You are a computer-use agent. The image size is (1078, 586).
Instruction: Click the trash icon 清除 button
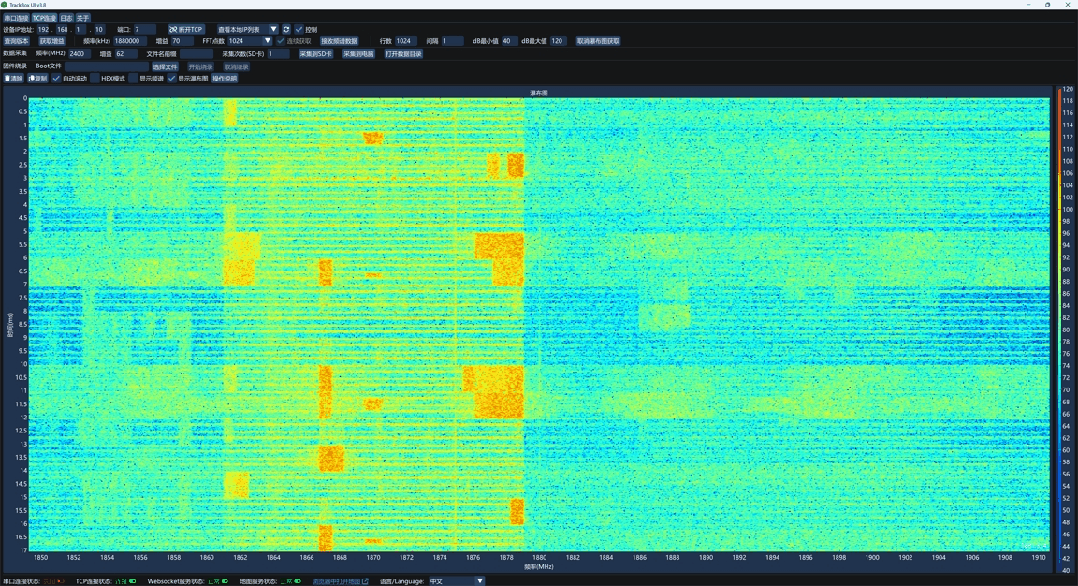[14, 78]
